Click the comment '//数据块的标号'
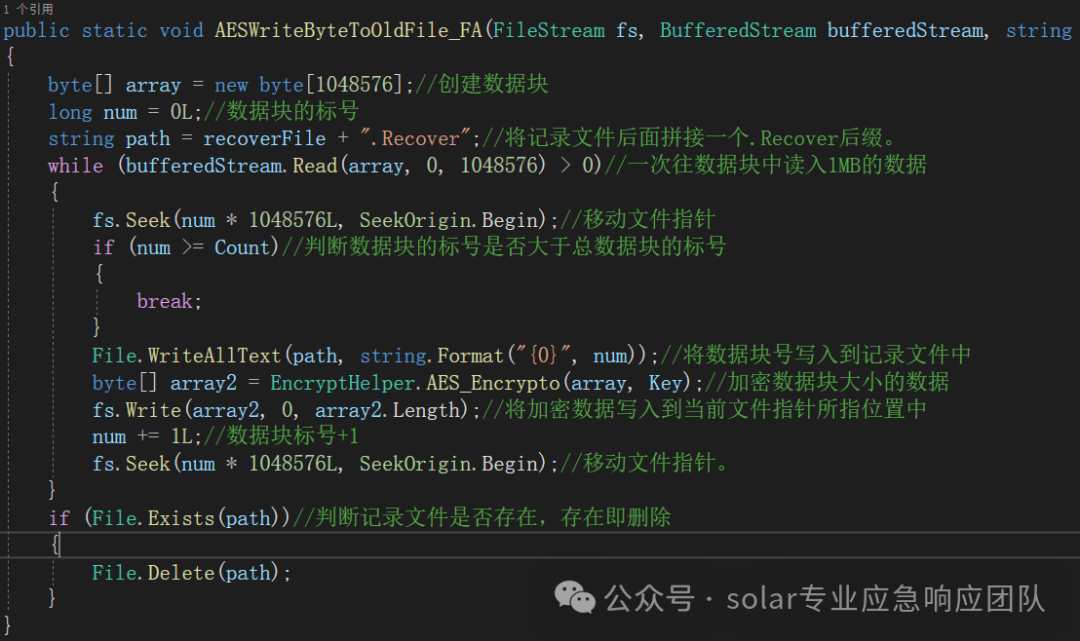This screenshot has height=641, width=1080. tap(282, 111)
